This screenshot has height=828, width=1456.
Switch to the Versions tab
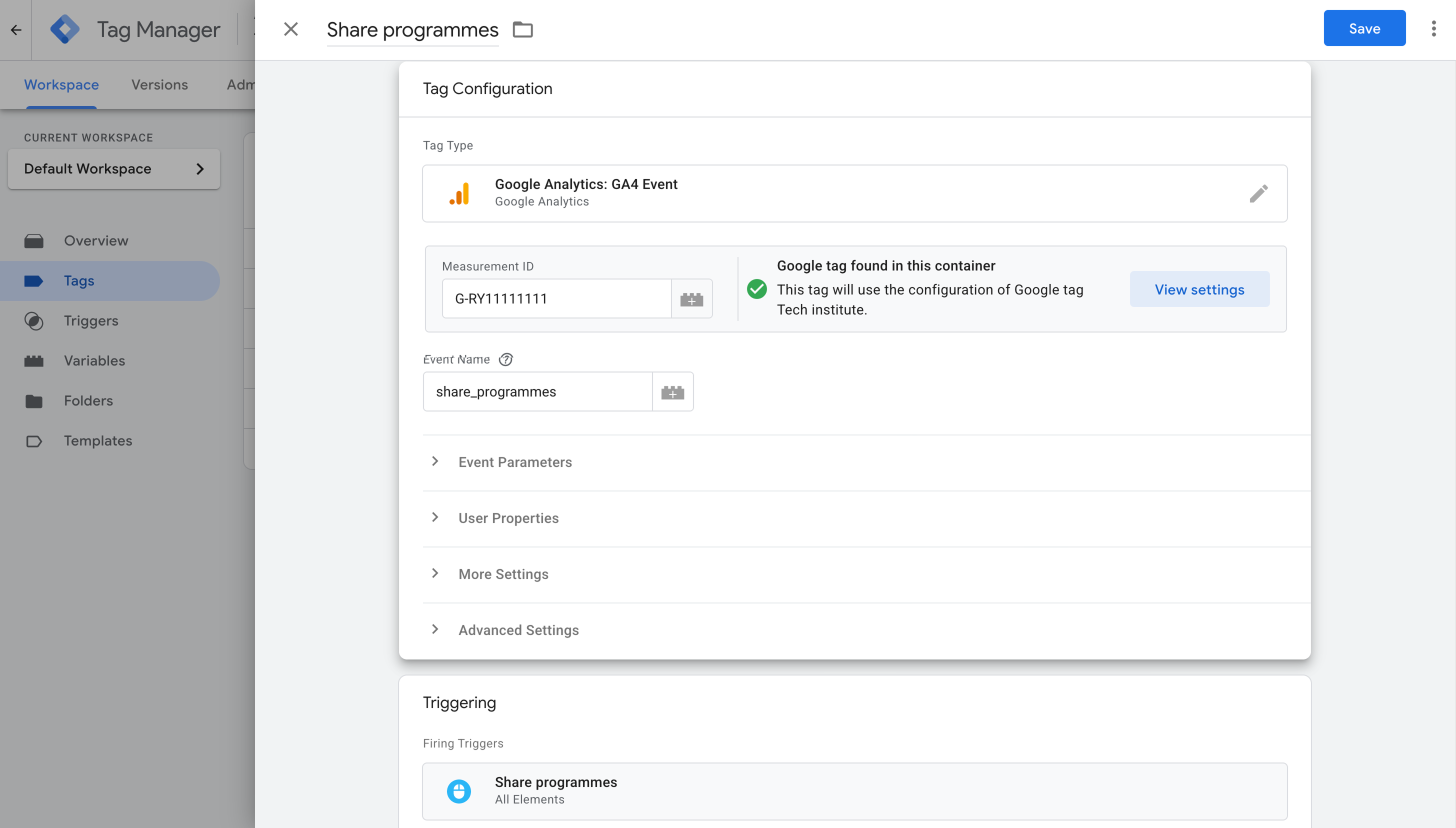coord(160,84)
